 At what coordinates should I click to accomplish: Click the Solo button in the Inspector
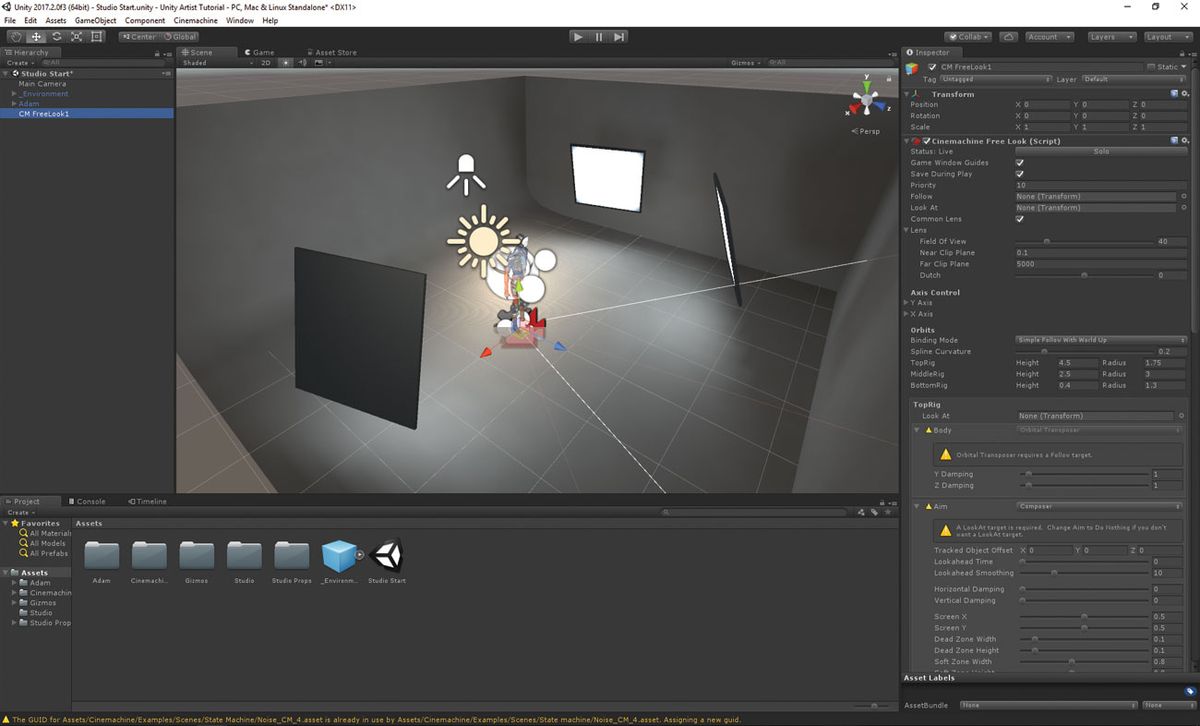1100,151
